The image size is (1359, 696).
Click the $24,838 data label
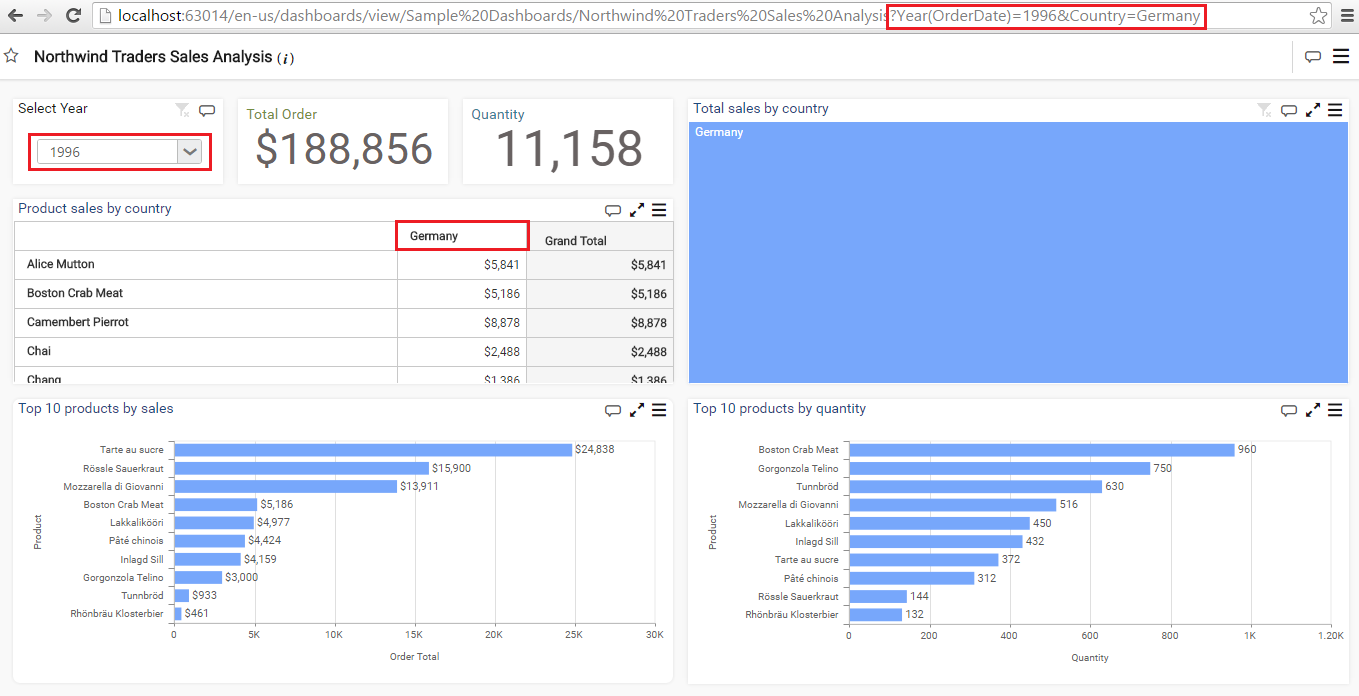(595, 450)
